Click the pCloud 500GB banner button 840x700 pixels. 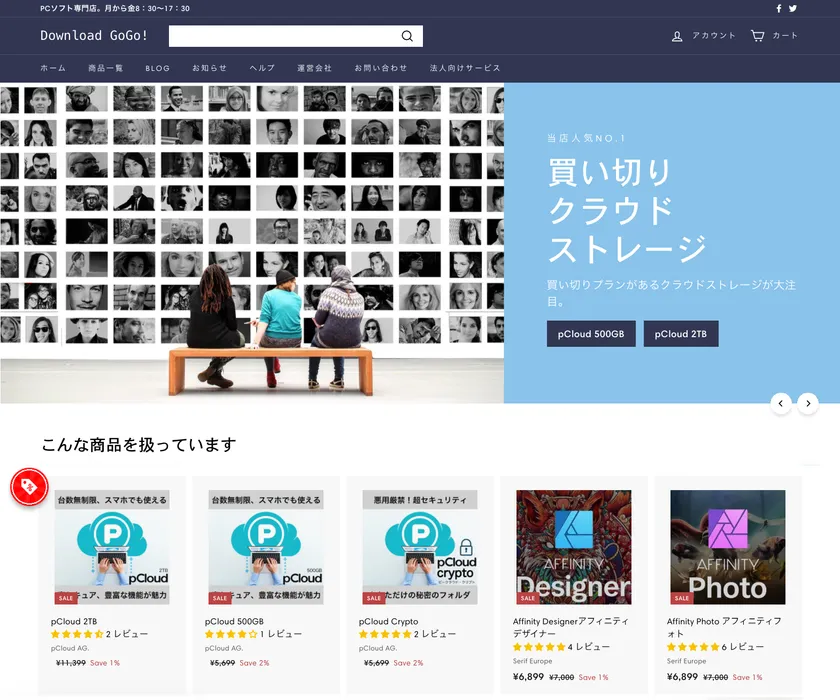coord(591,334)
